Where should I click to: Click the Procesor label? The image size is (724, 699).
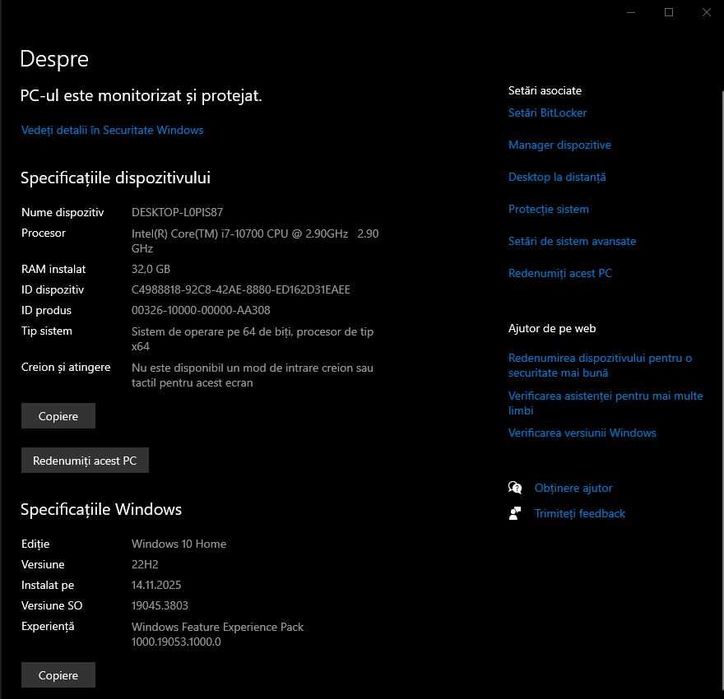pos(43,233)
